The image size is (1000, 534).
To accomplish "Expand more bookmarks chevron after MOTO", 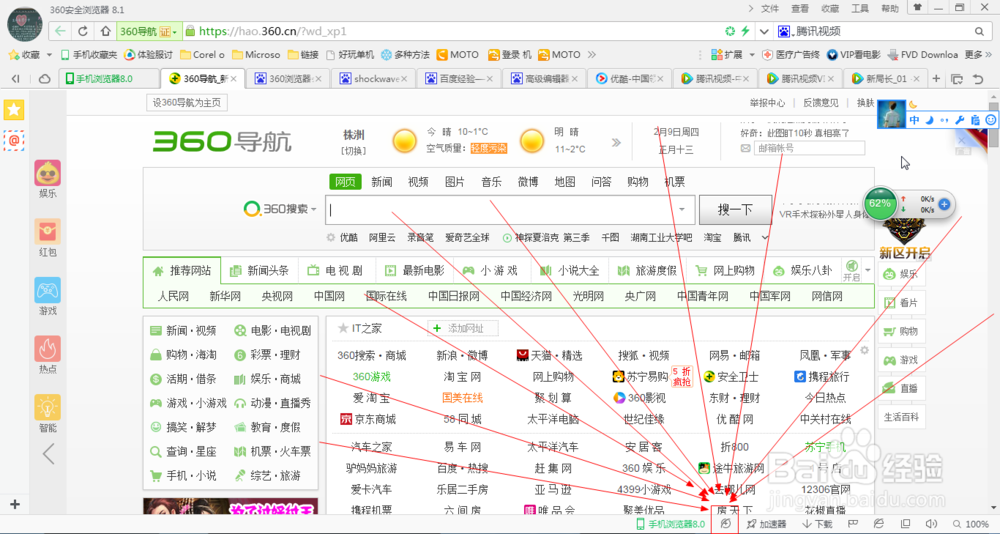I will 592,55.
